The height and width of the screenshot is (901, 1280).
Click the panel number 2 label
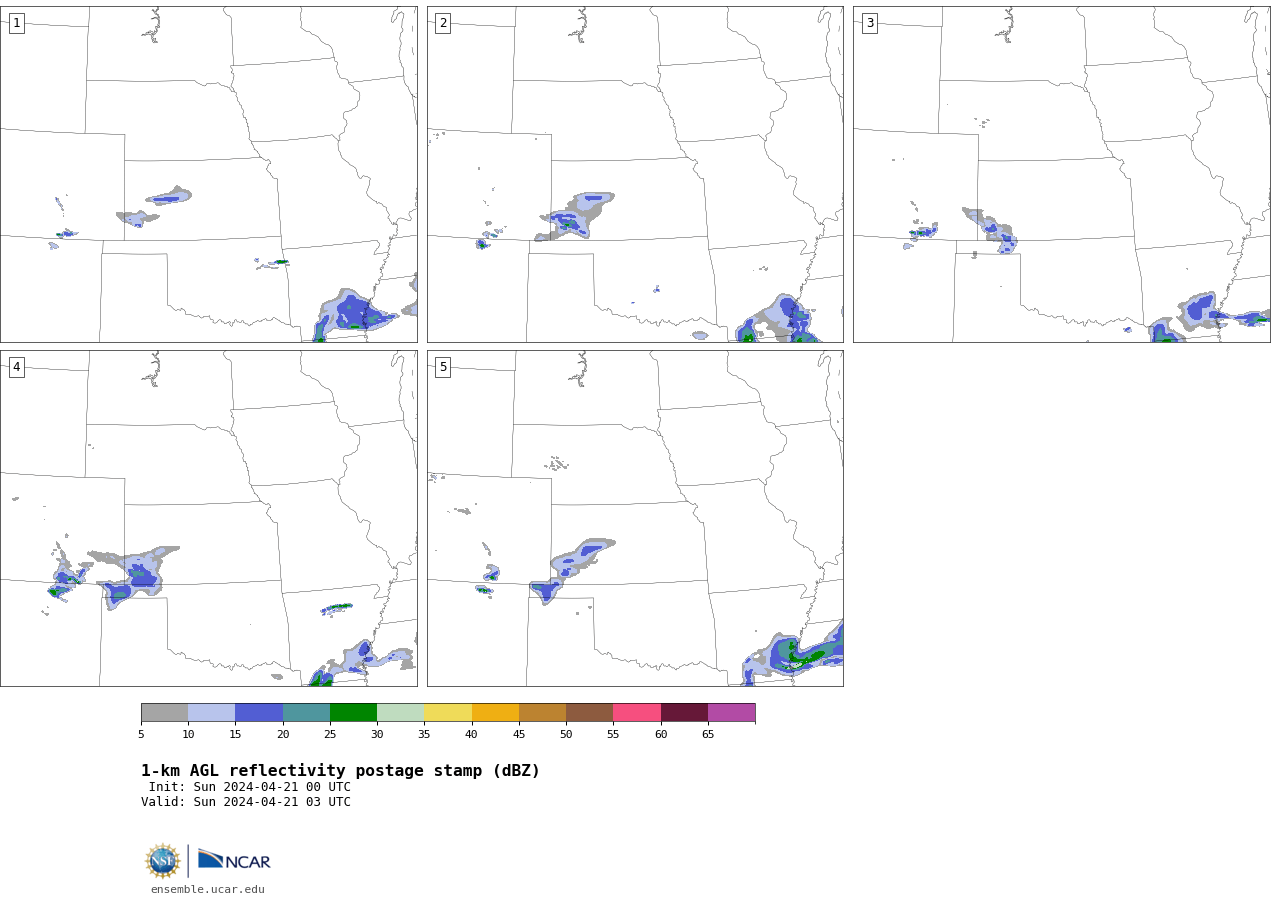(443, 23)
